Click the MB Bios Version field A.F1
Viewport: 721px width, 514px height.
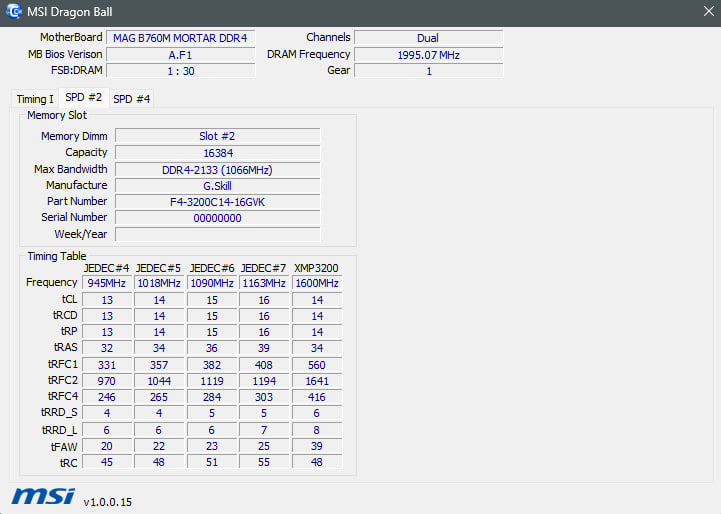point(180,55)
